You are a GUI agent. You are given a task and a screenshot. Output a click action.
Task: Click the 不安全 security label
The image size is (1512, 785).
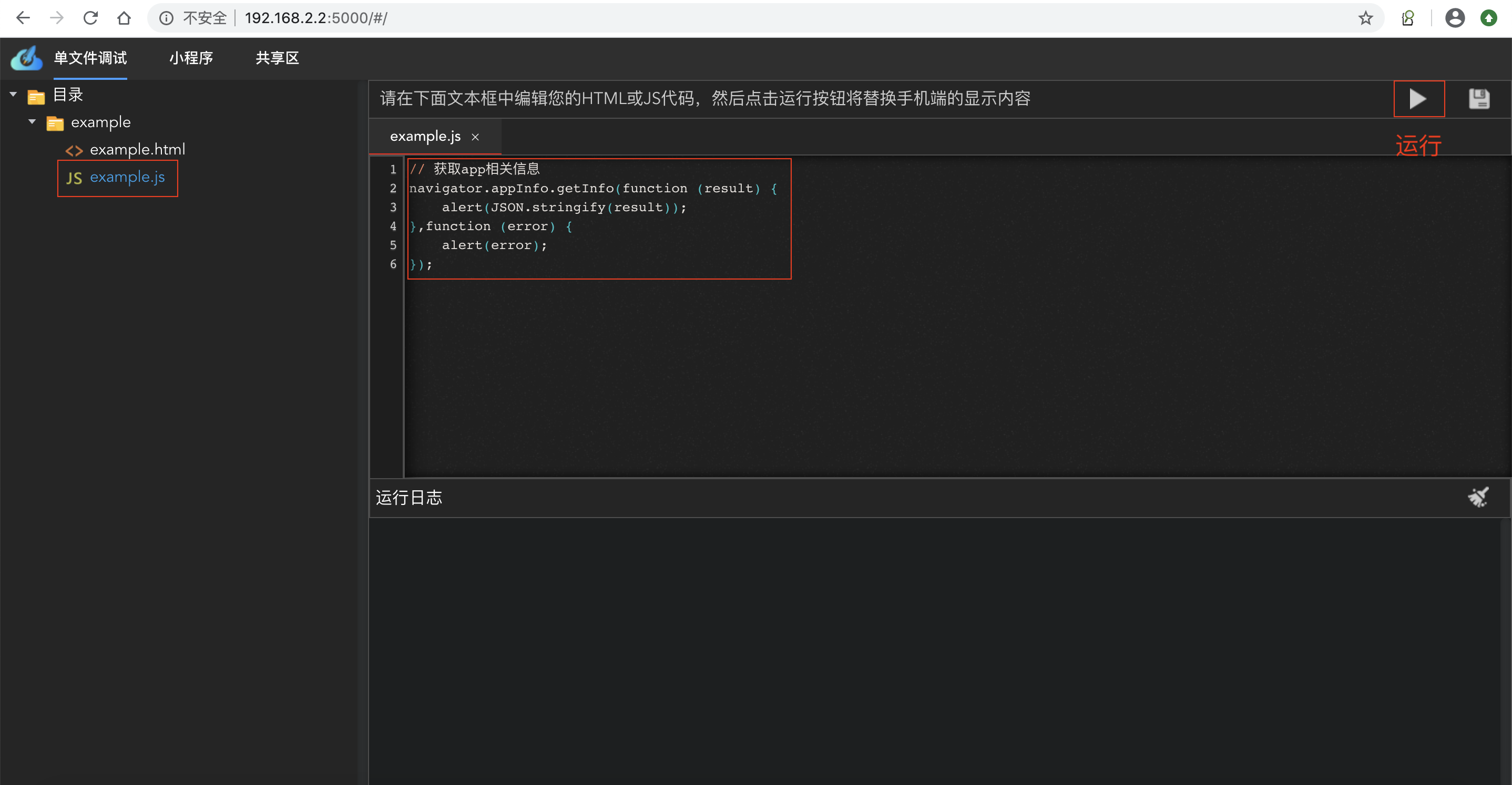tap(205, 18)
